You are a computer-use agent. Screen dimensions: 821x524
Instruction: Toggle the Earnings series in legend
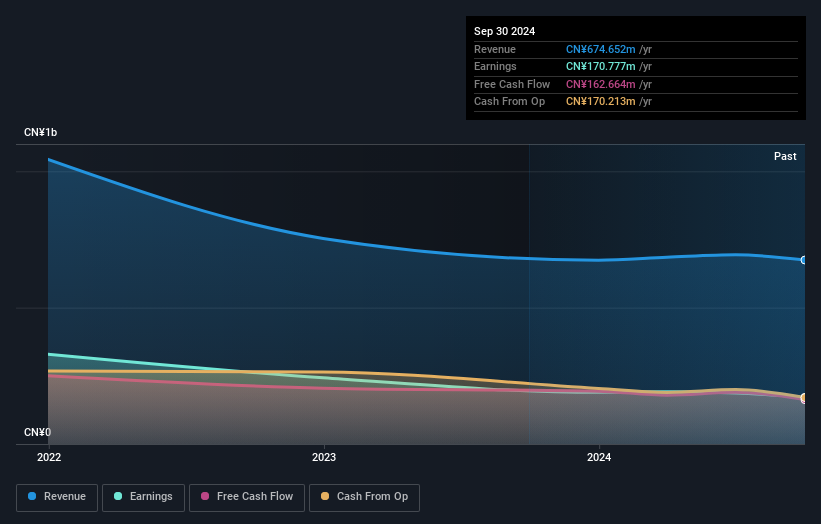coord(143,497)
